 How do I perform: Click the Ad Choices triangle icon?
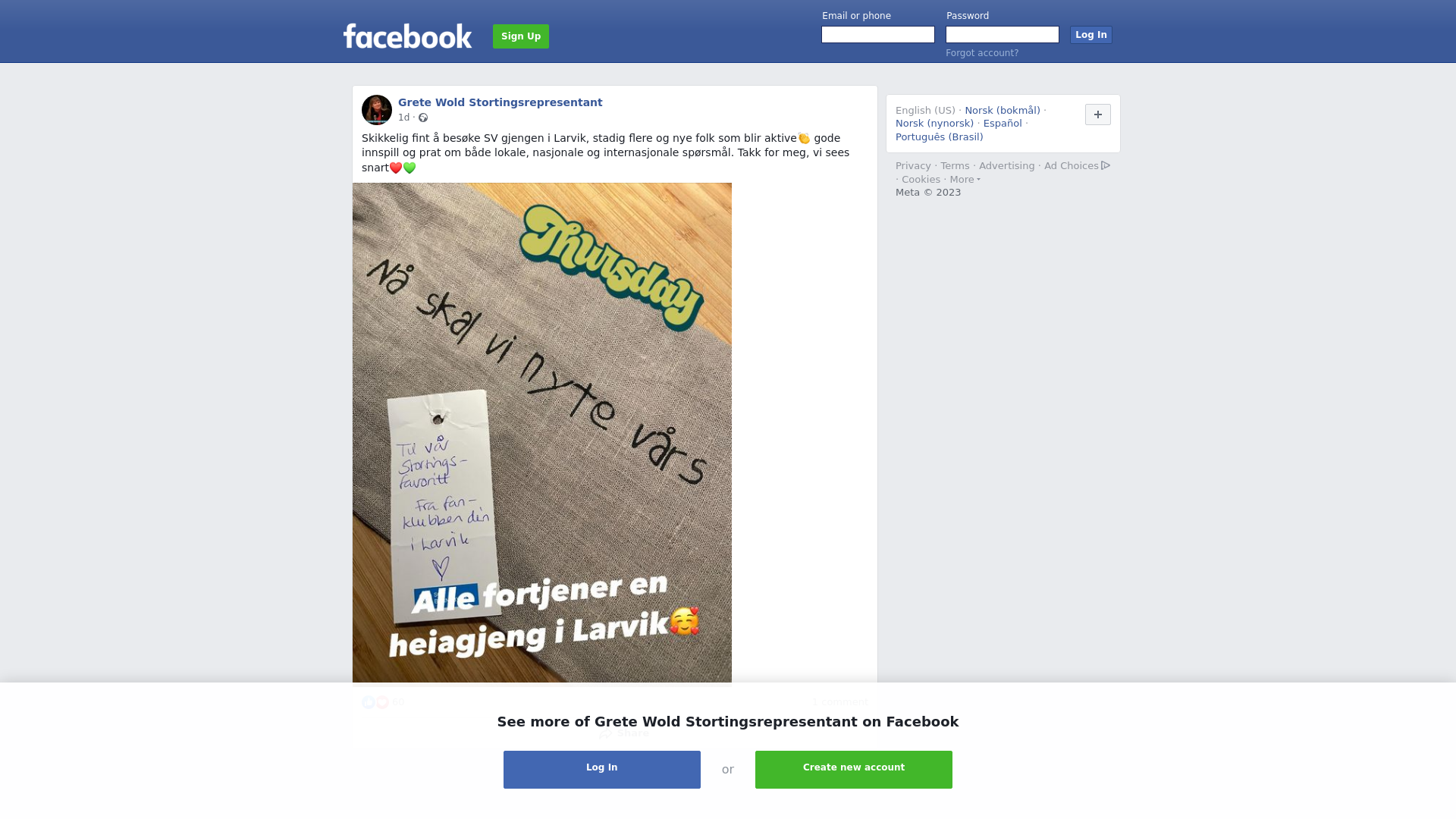point(1106,165)
